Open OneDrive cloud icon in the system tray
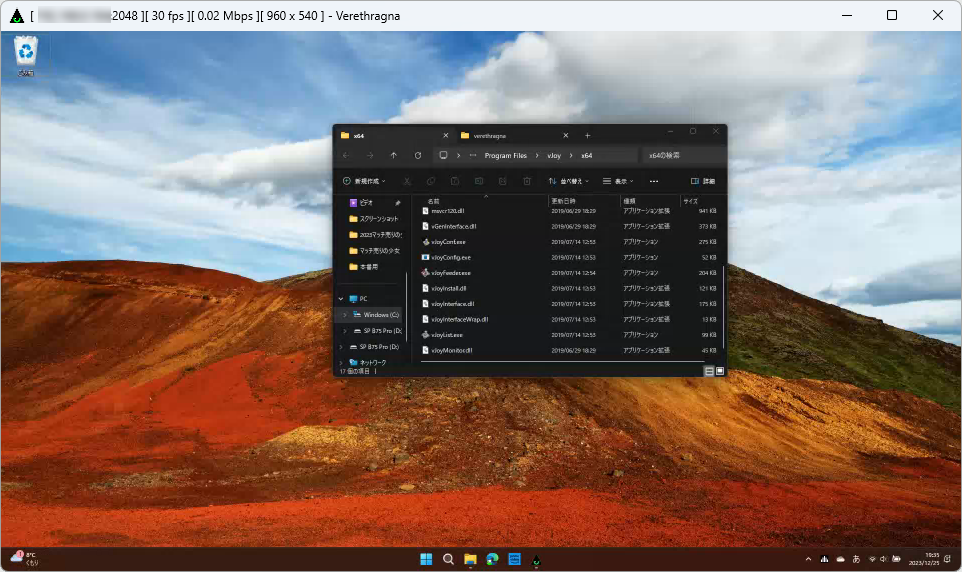962x572 pixels. tap(841, 559)
